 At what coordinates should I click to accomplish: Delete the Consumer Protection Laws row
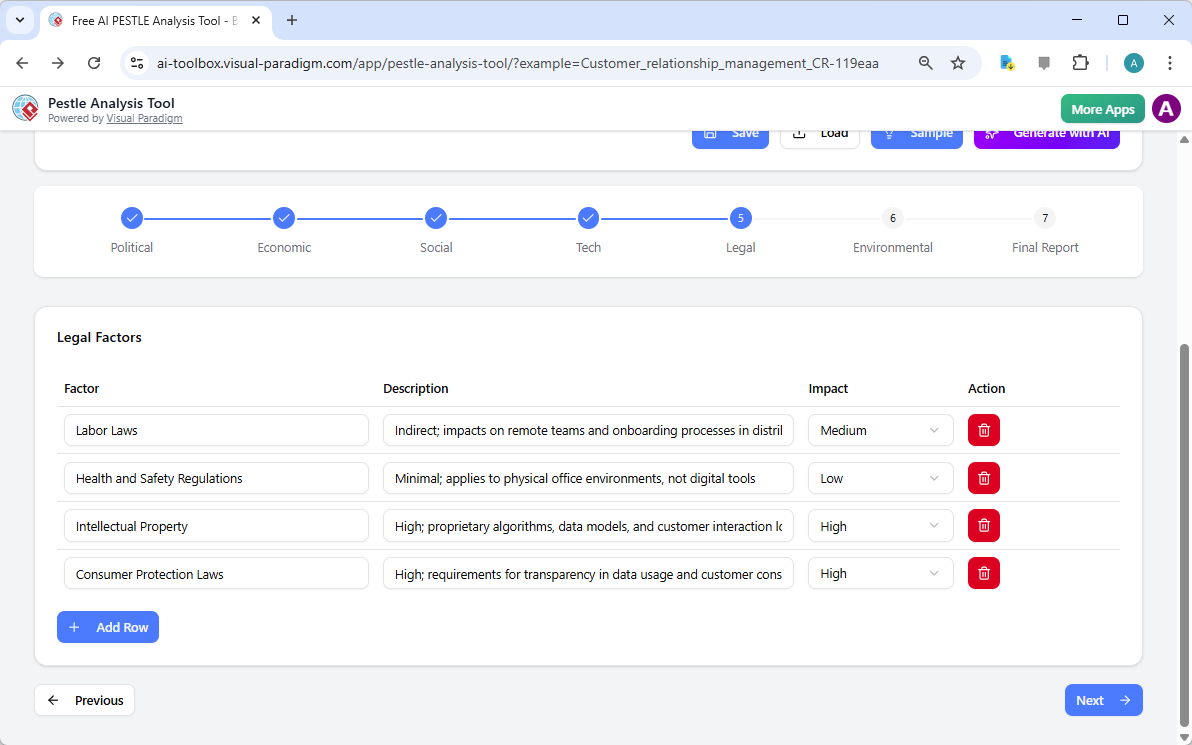pos(983,573)
